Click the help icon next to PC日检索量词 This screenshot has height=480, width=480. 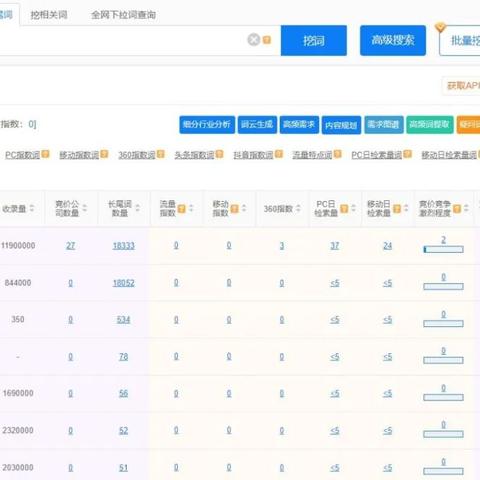[x=407, y=154]
